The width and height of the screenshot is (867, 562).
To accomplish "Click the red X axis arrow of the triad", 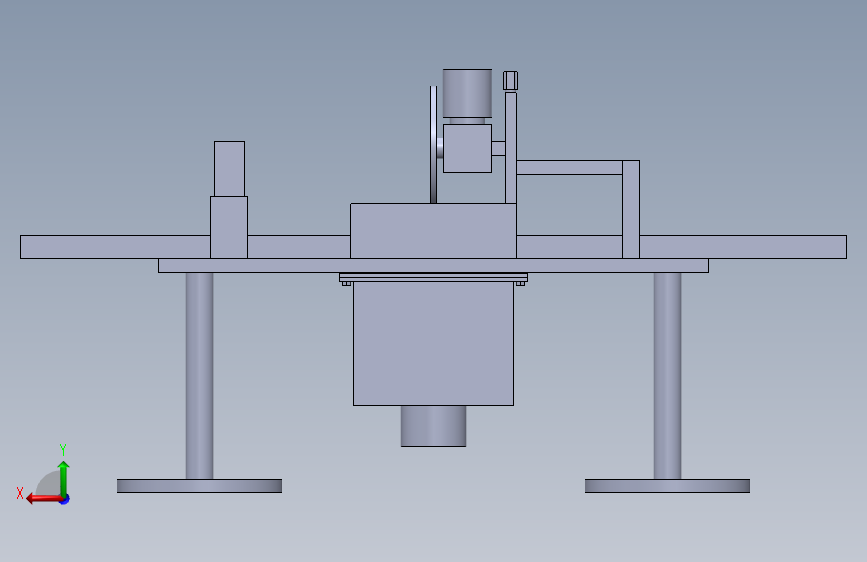I will click(44, 499).
